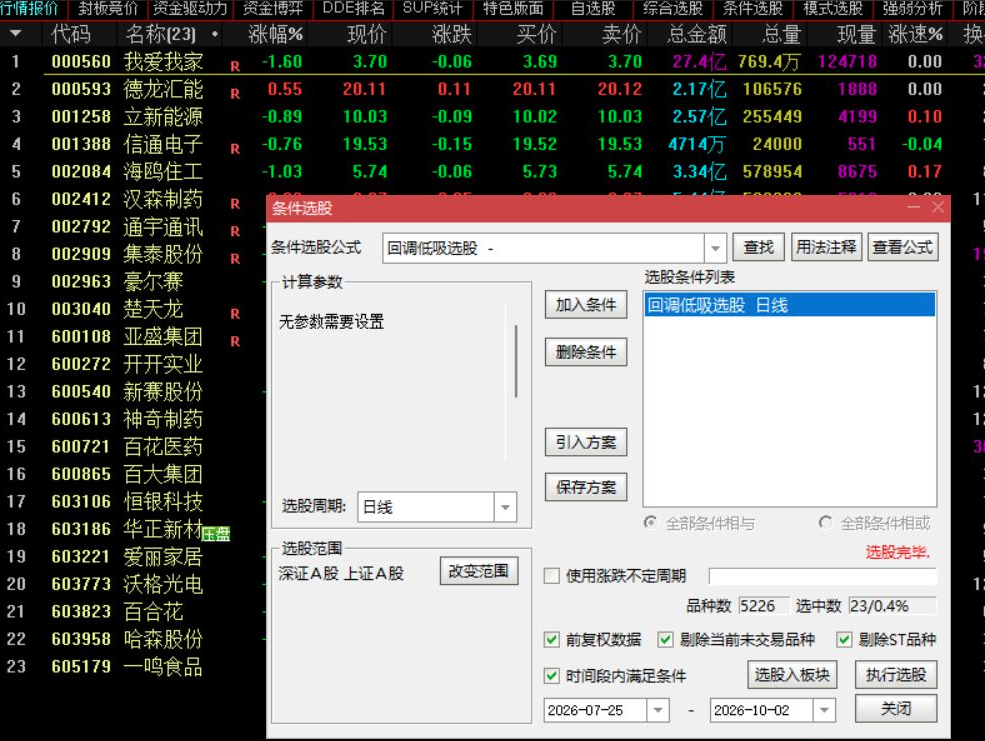985x741 pixels.
Task: Open the 综合选股 tab
Action: click(x=673, y=9)
